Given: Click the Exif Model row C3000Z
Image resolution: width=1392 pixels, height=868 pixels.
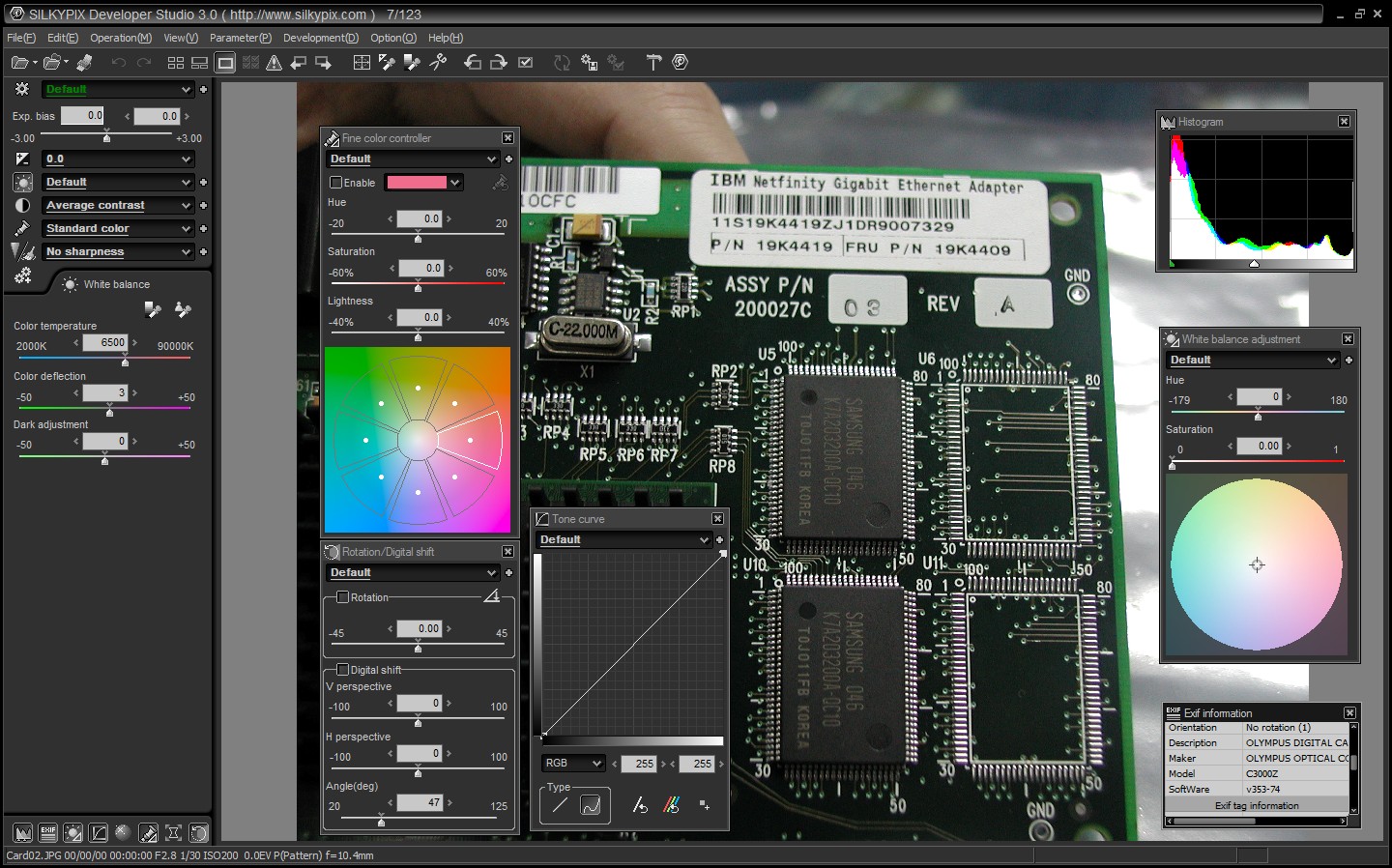Looking at the screenshot, I should 1257,773.
